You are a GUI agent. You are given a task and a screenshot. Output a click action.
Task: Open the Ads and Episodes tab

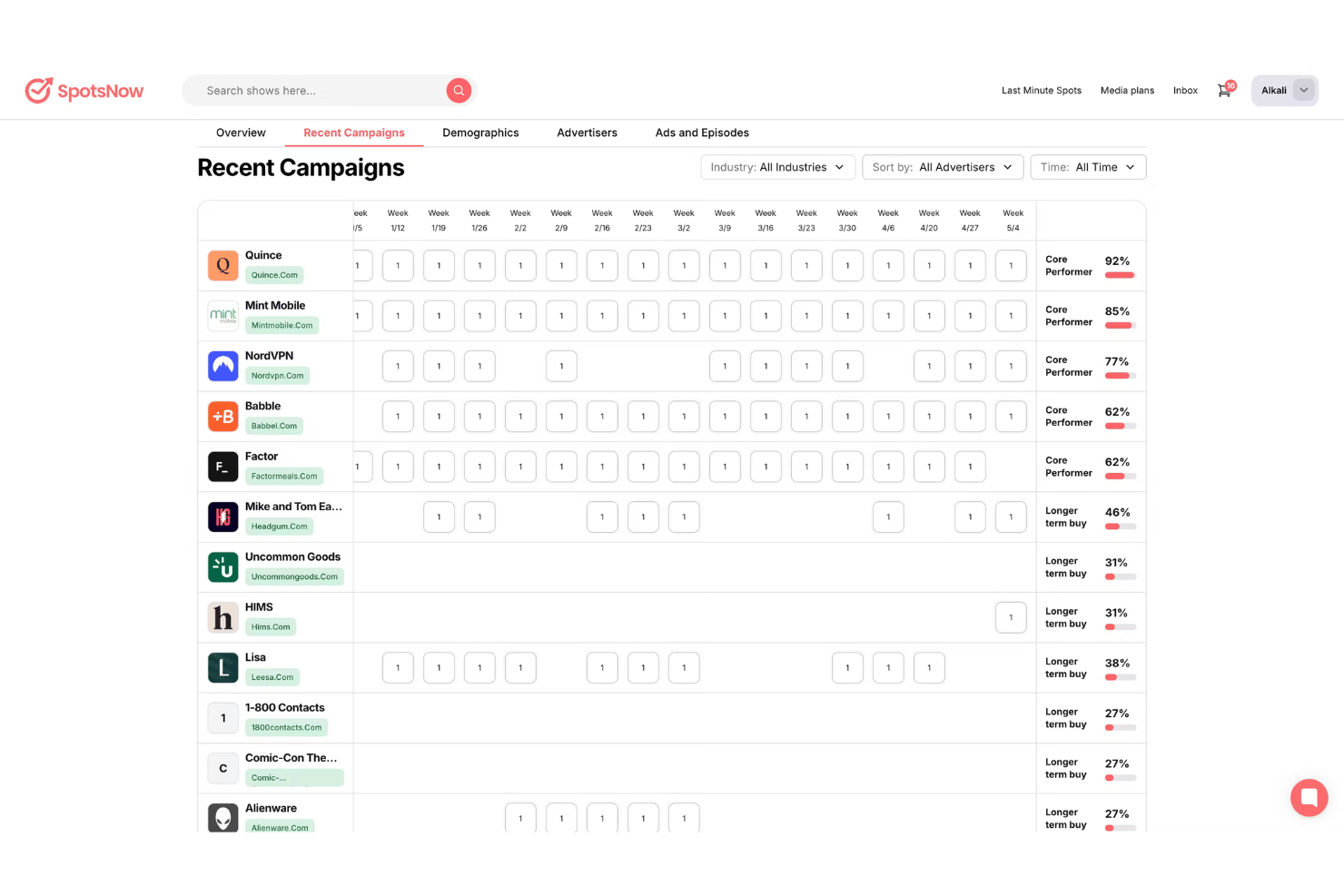[702, 133]
